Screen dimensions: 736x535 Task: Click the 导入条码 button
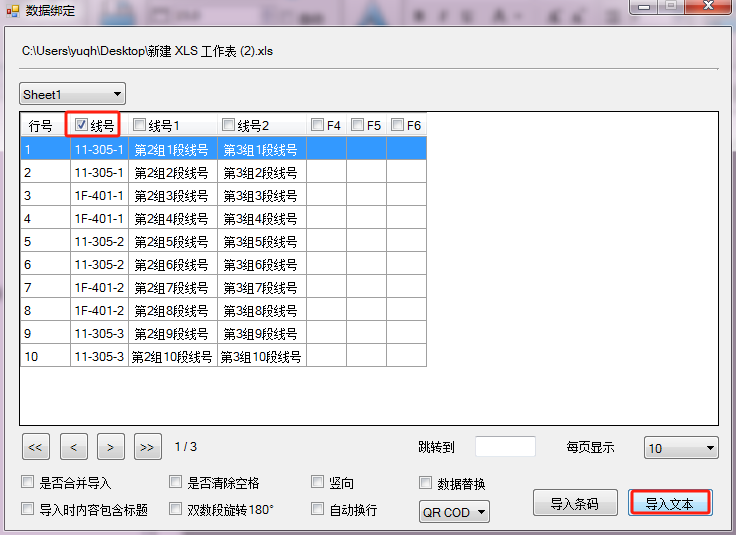point(575,503)
